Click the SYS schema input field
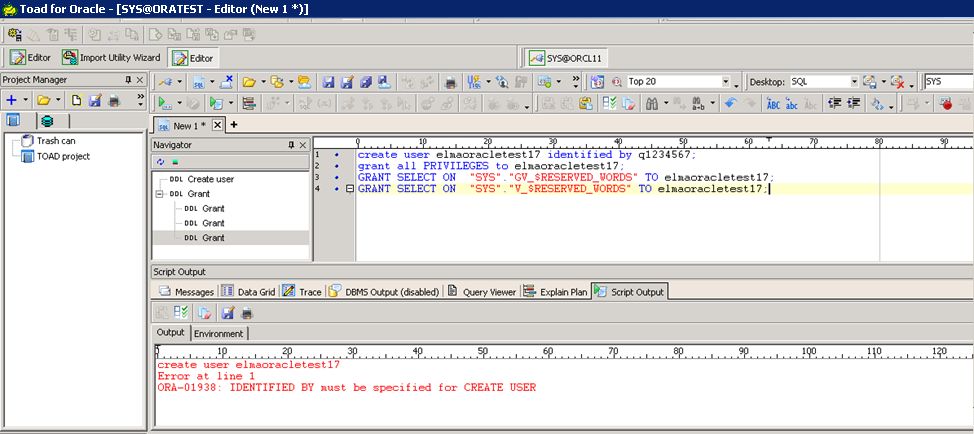The width and height of the screenshot is (974, 434). 948,81
